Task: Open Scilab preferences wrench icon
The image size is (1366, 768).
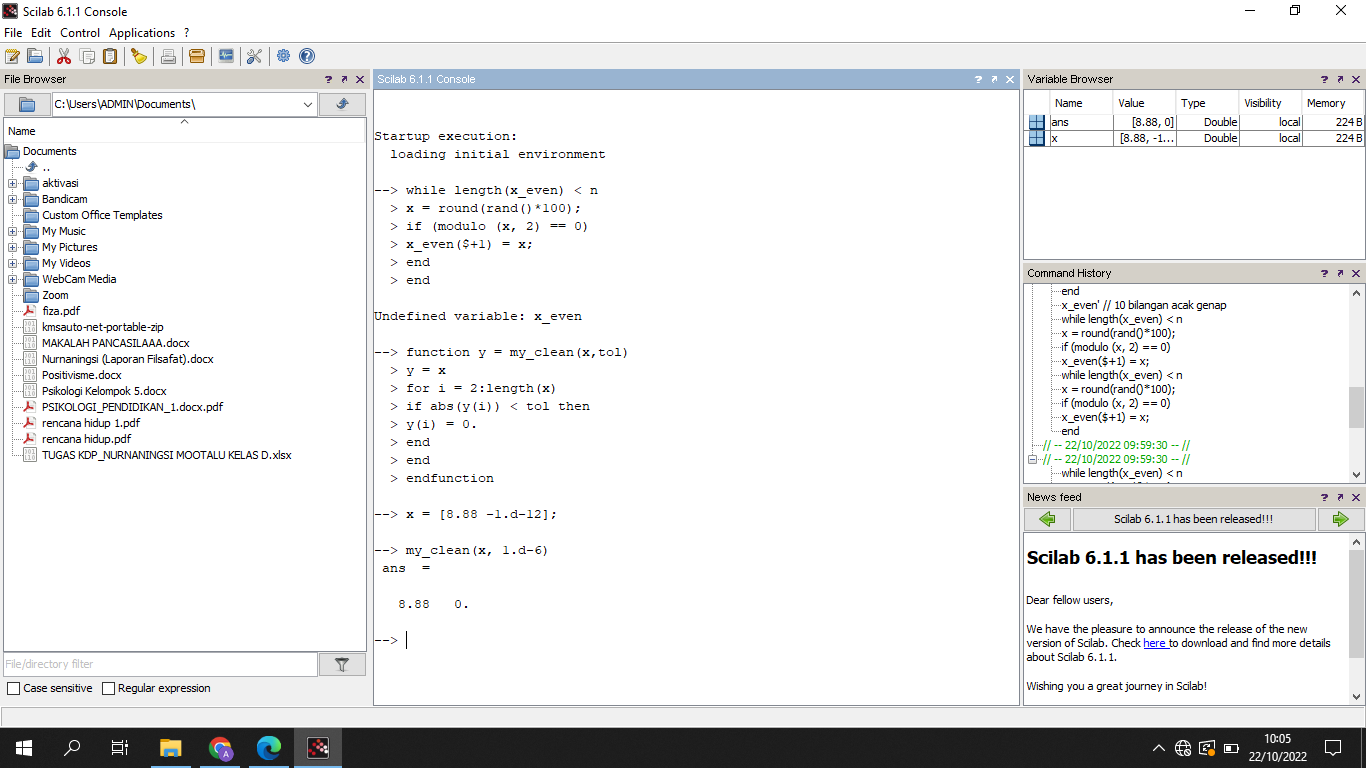Action: tap(254, 56)
